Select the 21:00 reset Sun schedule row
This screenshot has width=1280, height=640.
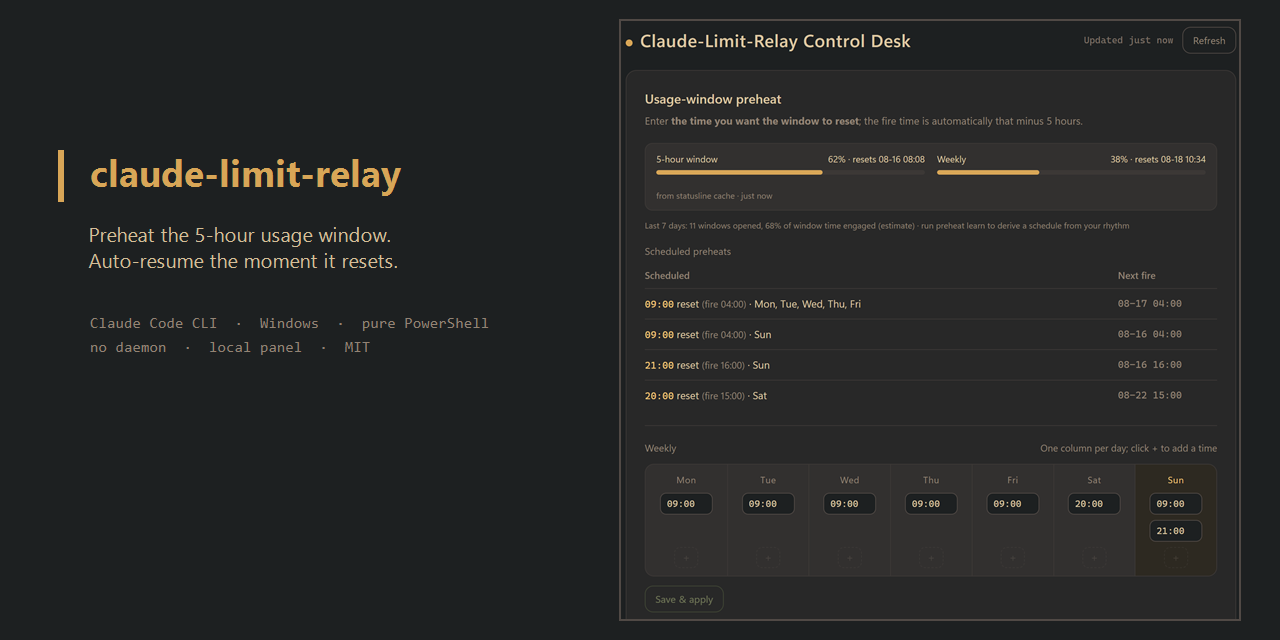931,365
